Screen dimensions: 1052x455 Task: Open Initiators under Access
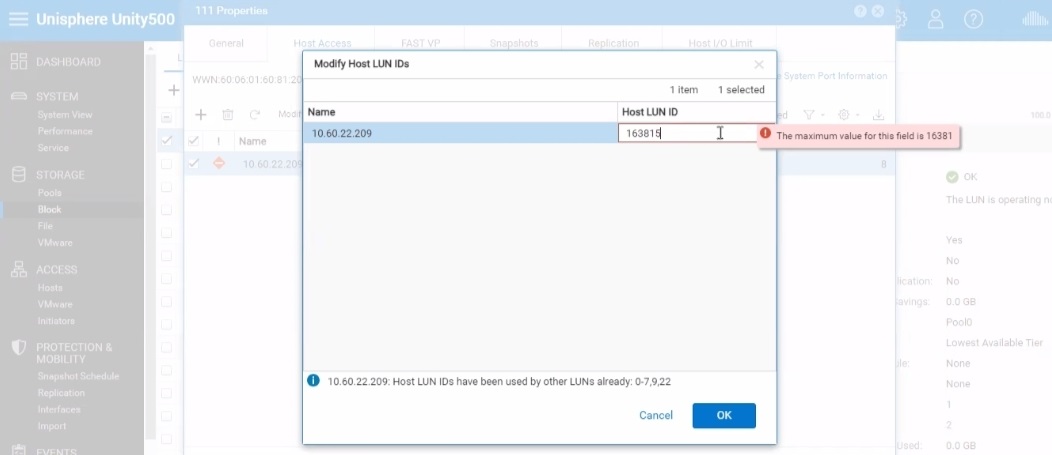tap(56, 321)
